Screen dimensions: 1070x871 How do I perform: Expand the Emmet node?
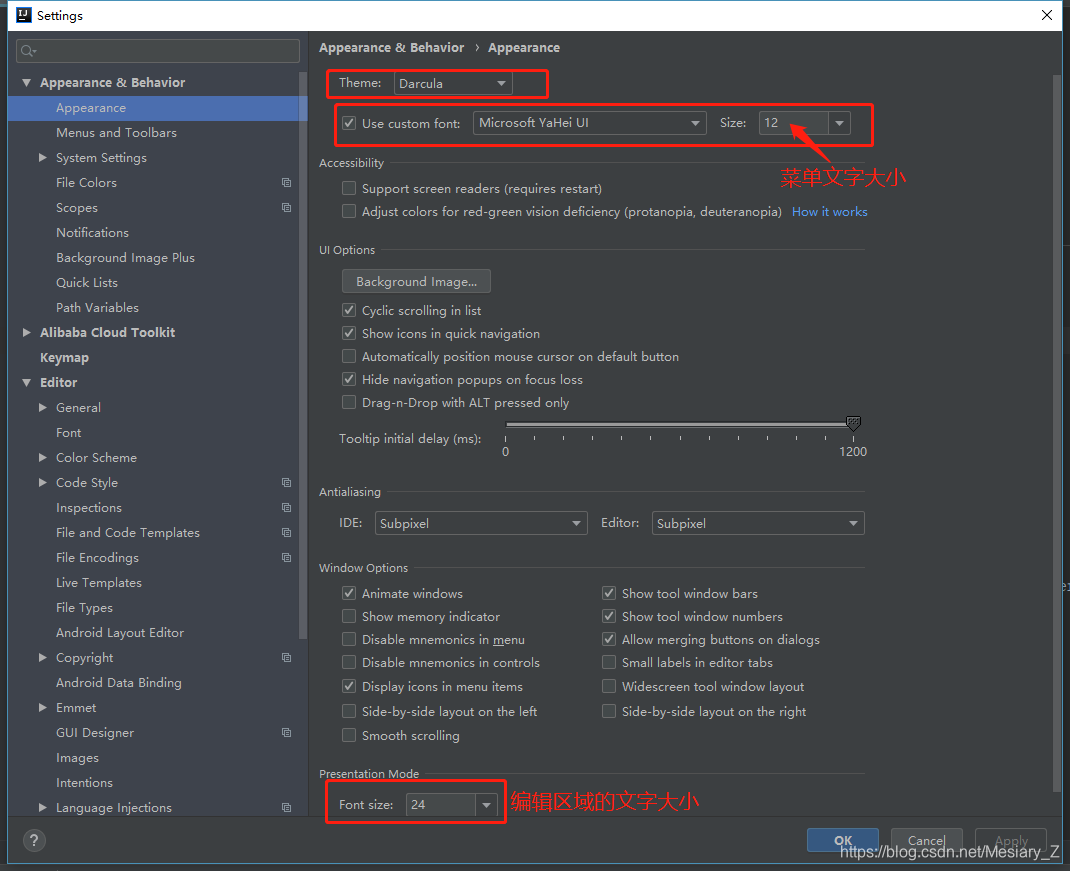point(43,707)
